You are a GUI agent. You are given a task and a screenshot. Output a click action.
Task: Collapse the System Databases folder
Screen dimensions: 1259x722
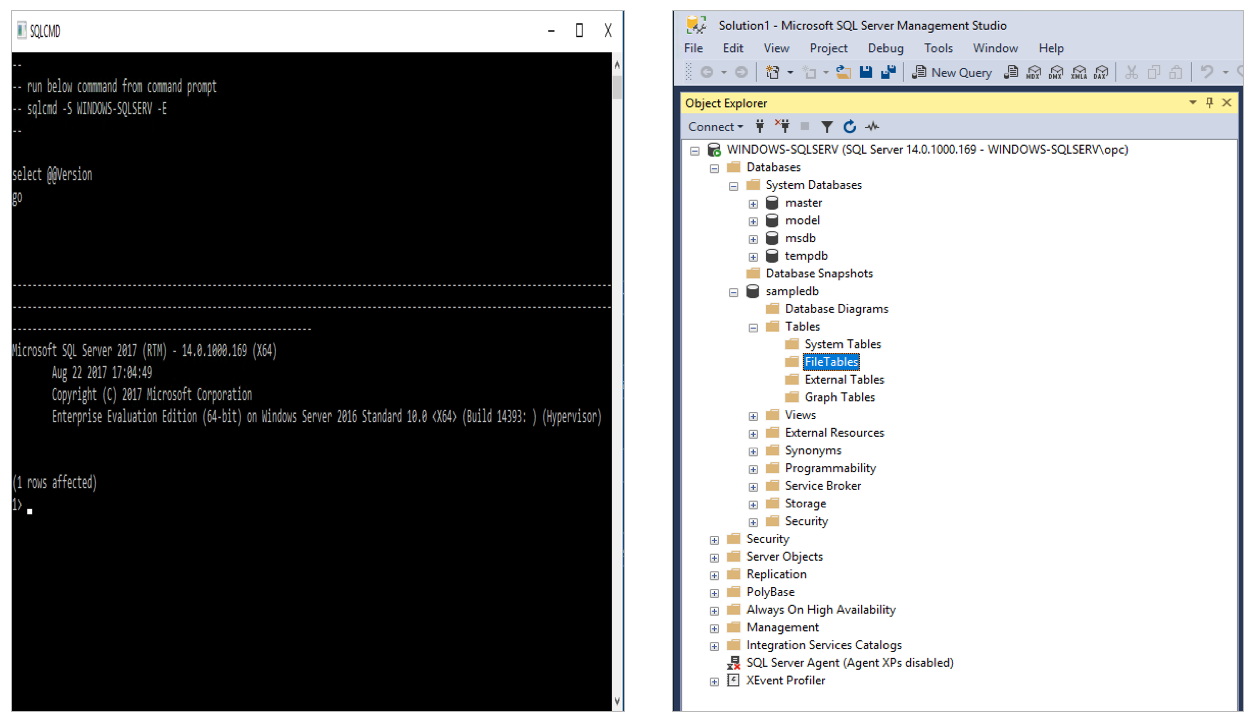pyautogui.click(x=733, y=186)
